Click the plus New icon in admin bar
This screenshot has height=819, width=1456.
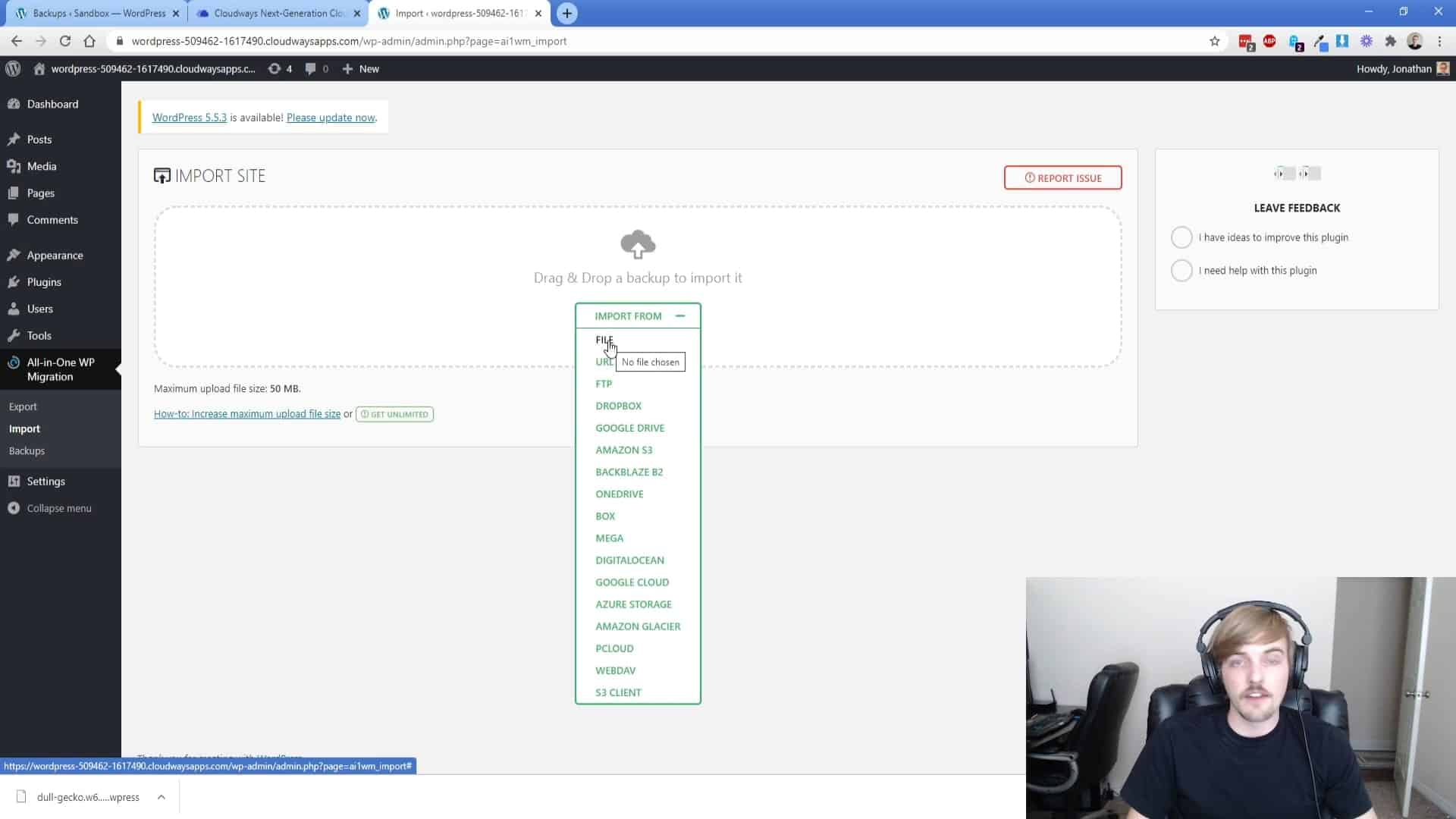click(x=347, y=69)
